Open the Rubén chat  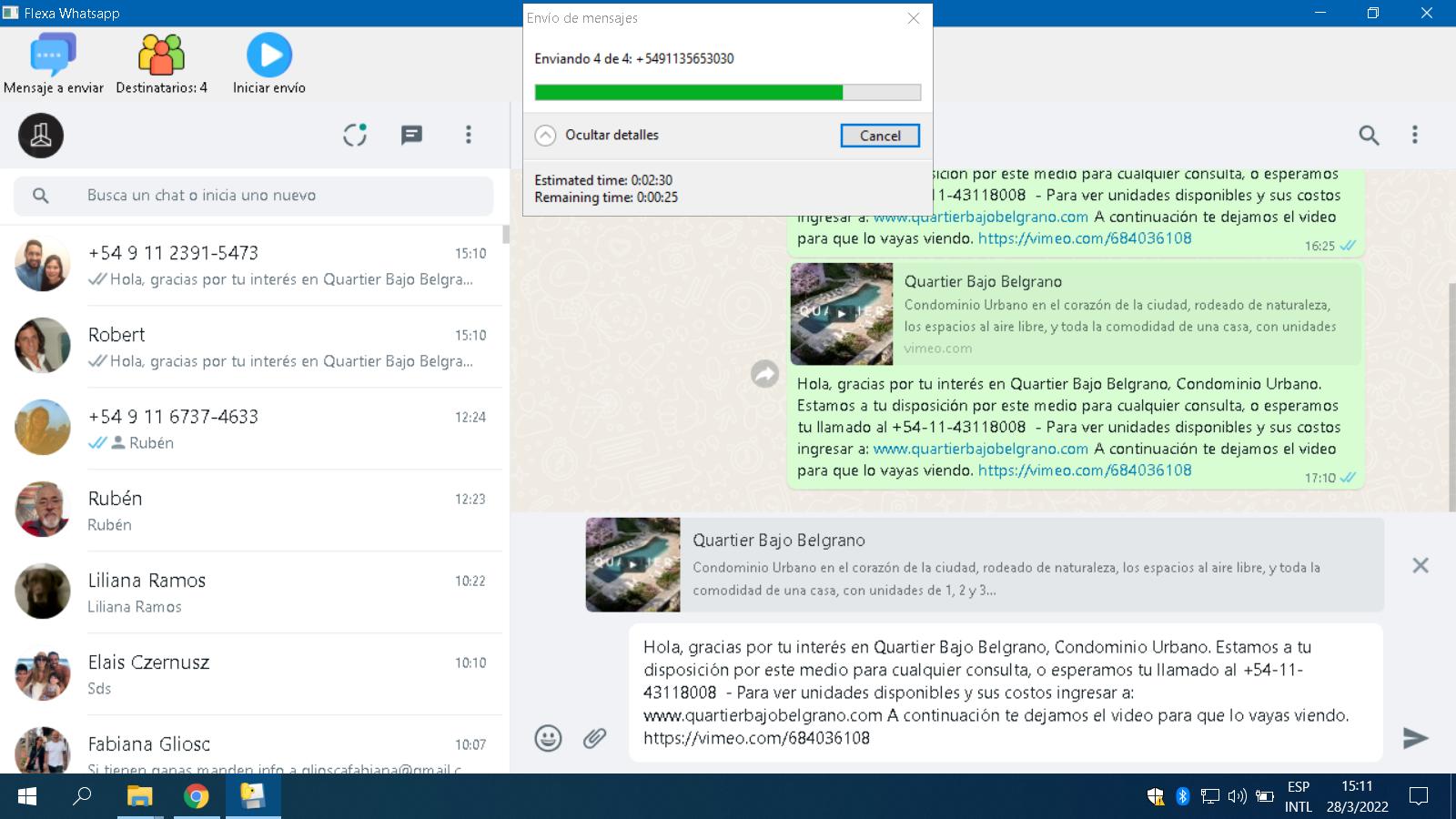[251, 511]
